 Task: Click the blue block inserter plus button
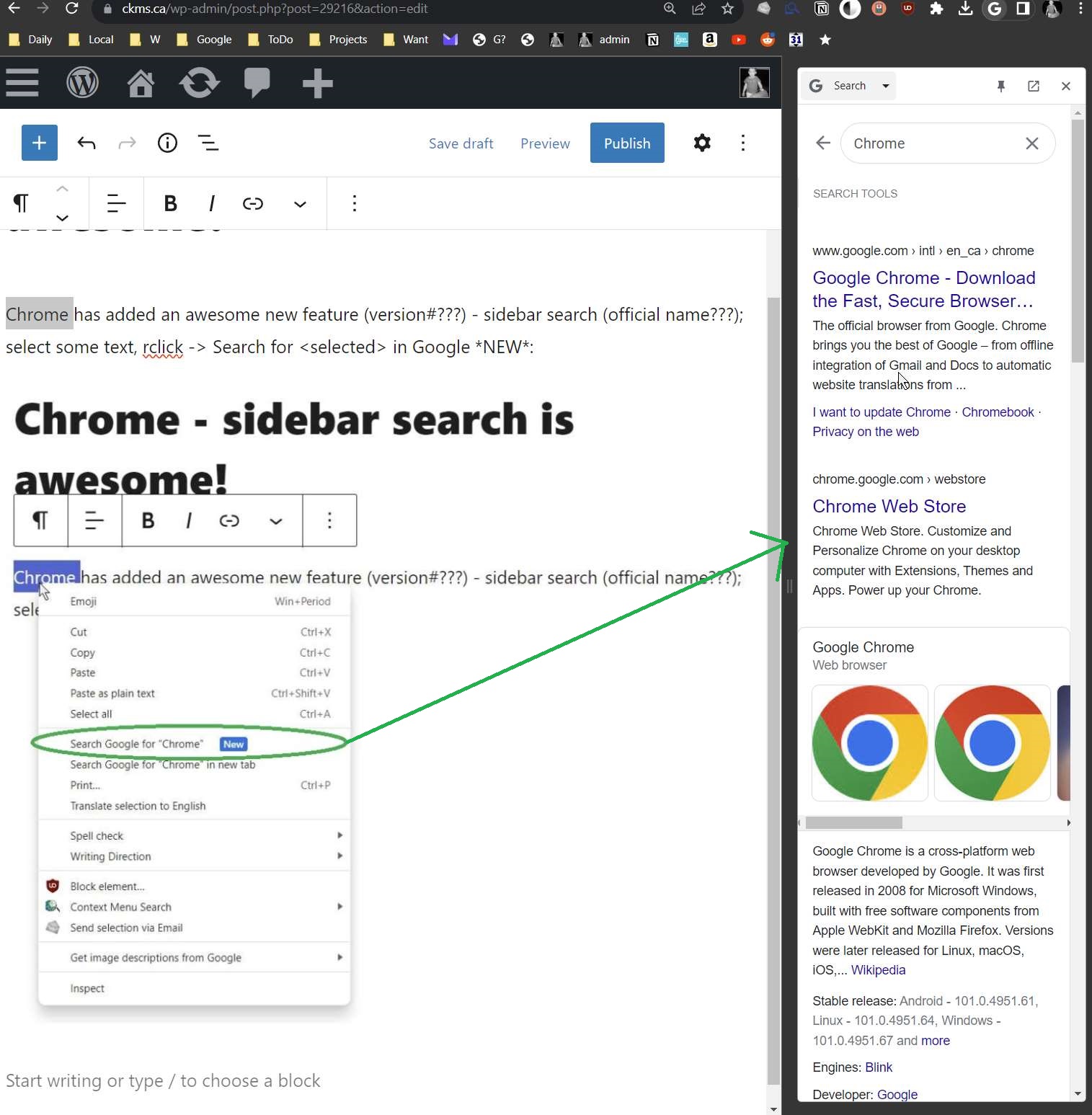click(x=40, y=143)
